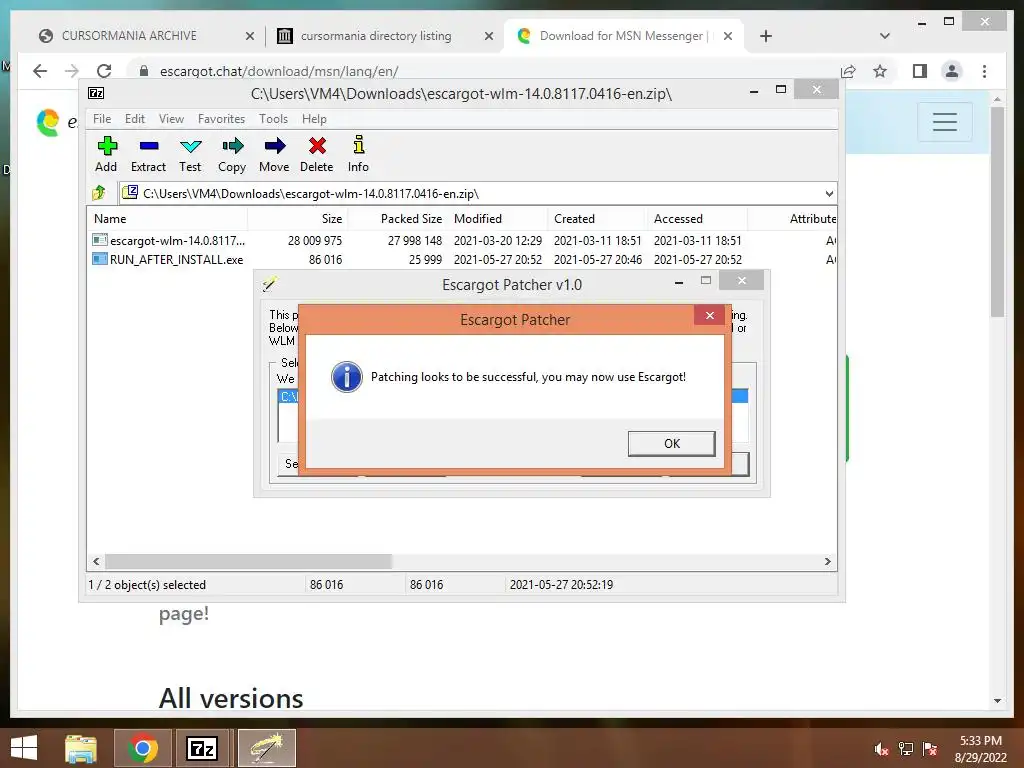This screenshot has height=768, width=1024.
Task: Click the share page icon in Chrome
Action: [x=849, y=71]
